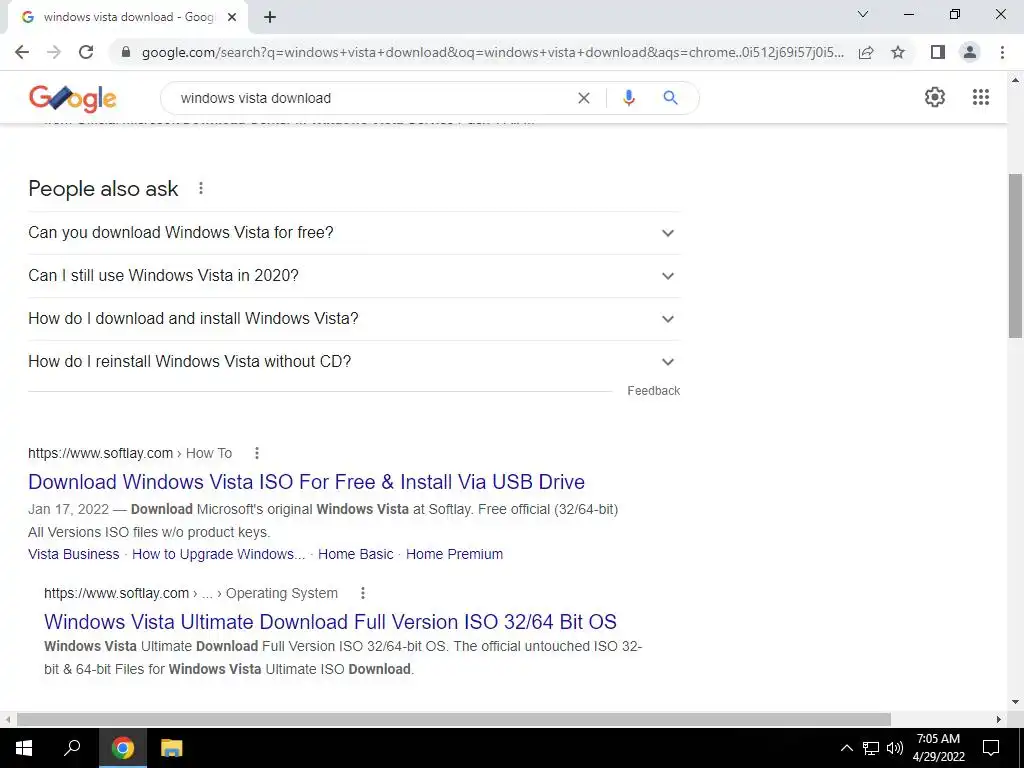Open Google apps grid
Image resolution: width=1024 pixels, height=768 pixels.
(980, 97)
